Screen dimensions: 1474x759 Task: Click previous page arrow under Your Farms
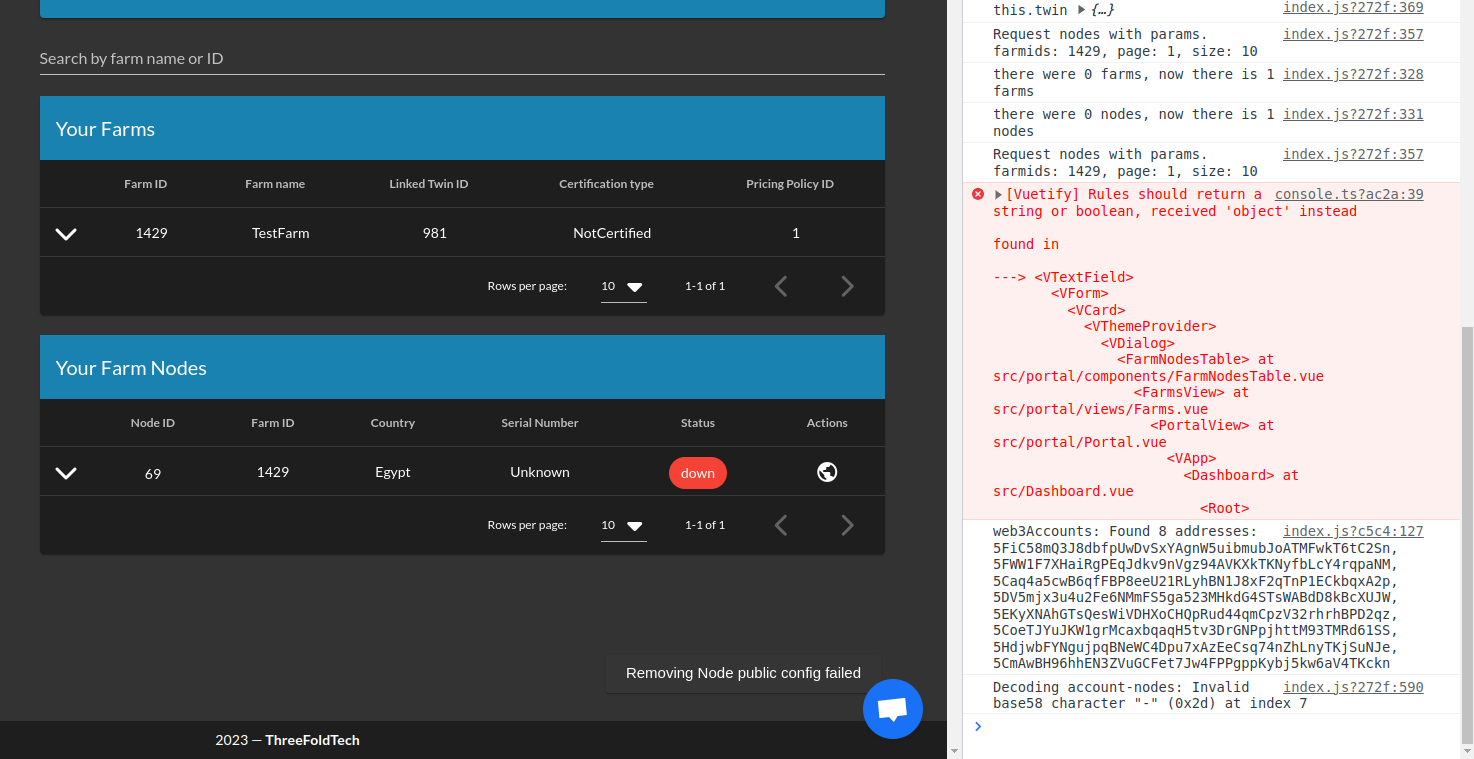coord(781,286)
